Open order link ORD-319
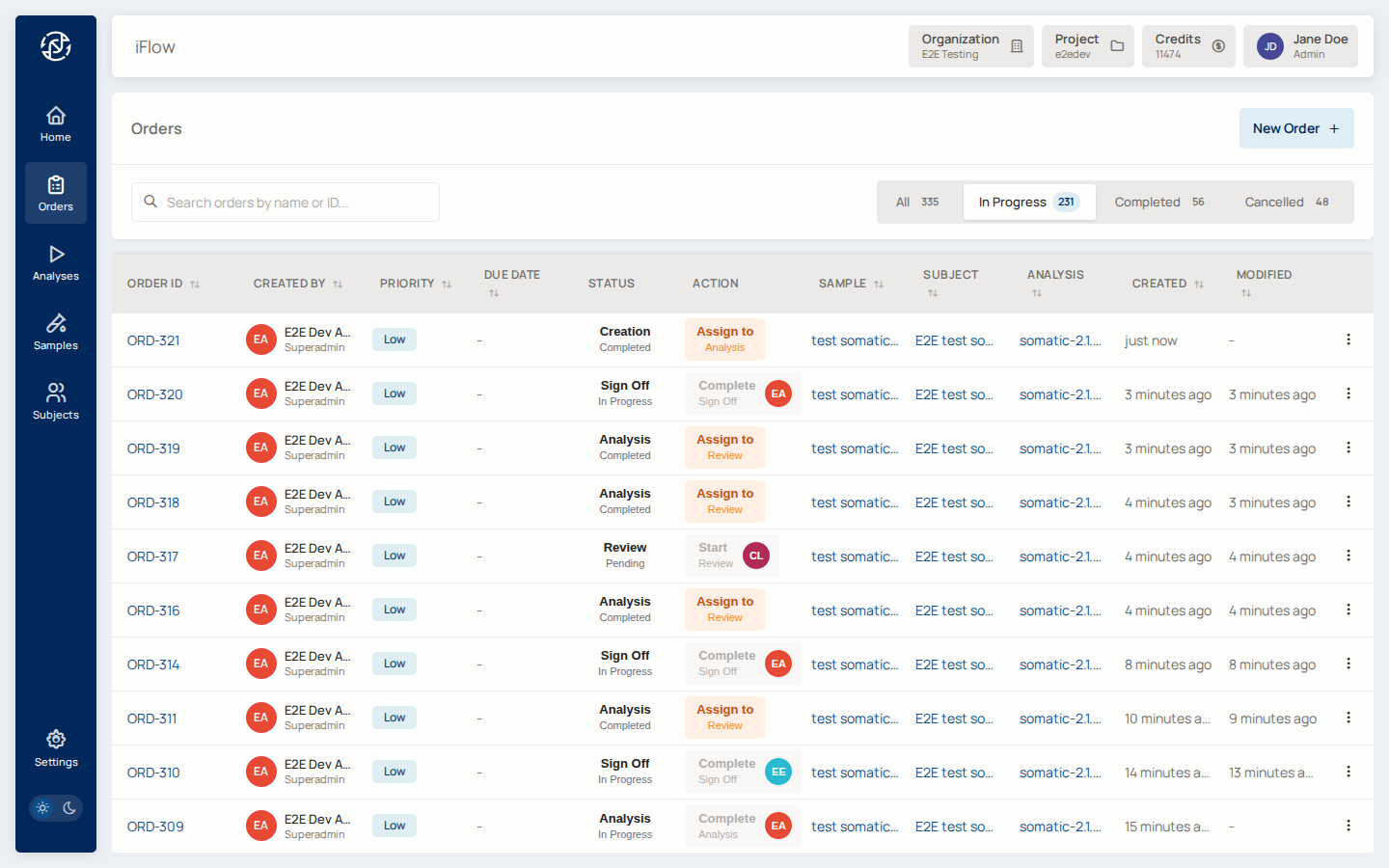Viewport: 1389px width, 868px height. [x=153, y=448]
